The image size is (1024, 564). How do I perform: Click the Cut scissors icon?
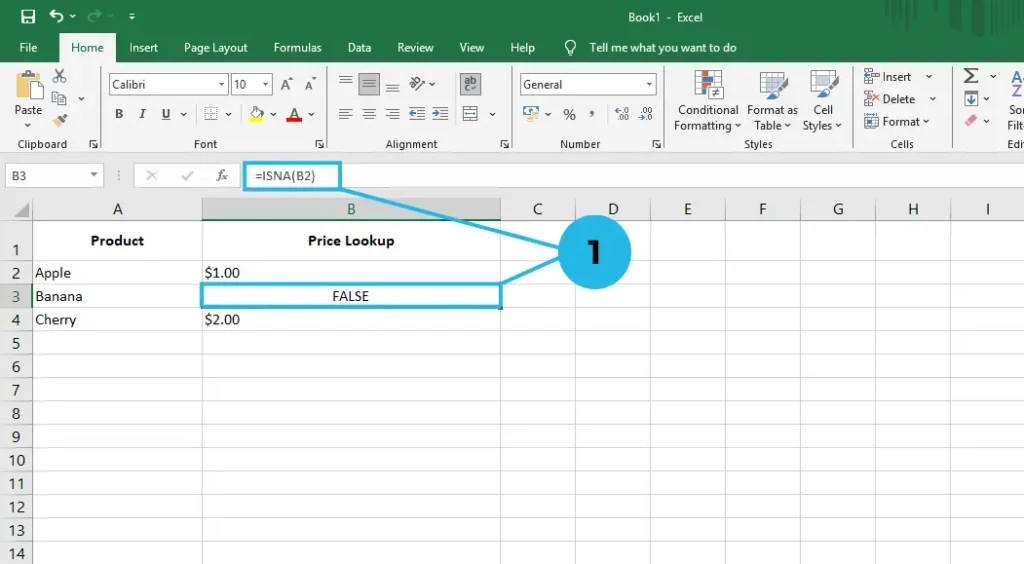[59, 76]
